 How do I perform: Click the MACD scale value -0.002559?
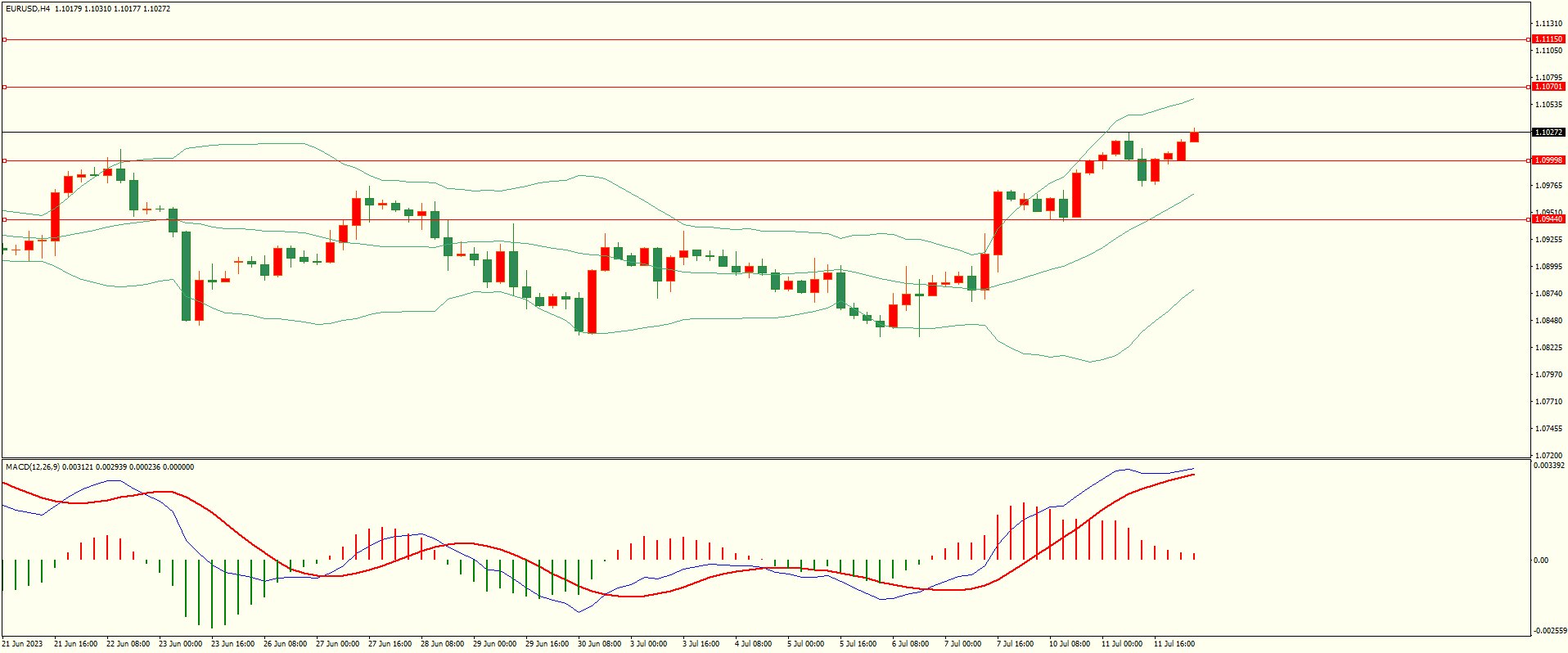click(1550, 631)
